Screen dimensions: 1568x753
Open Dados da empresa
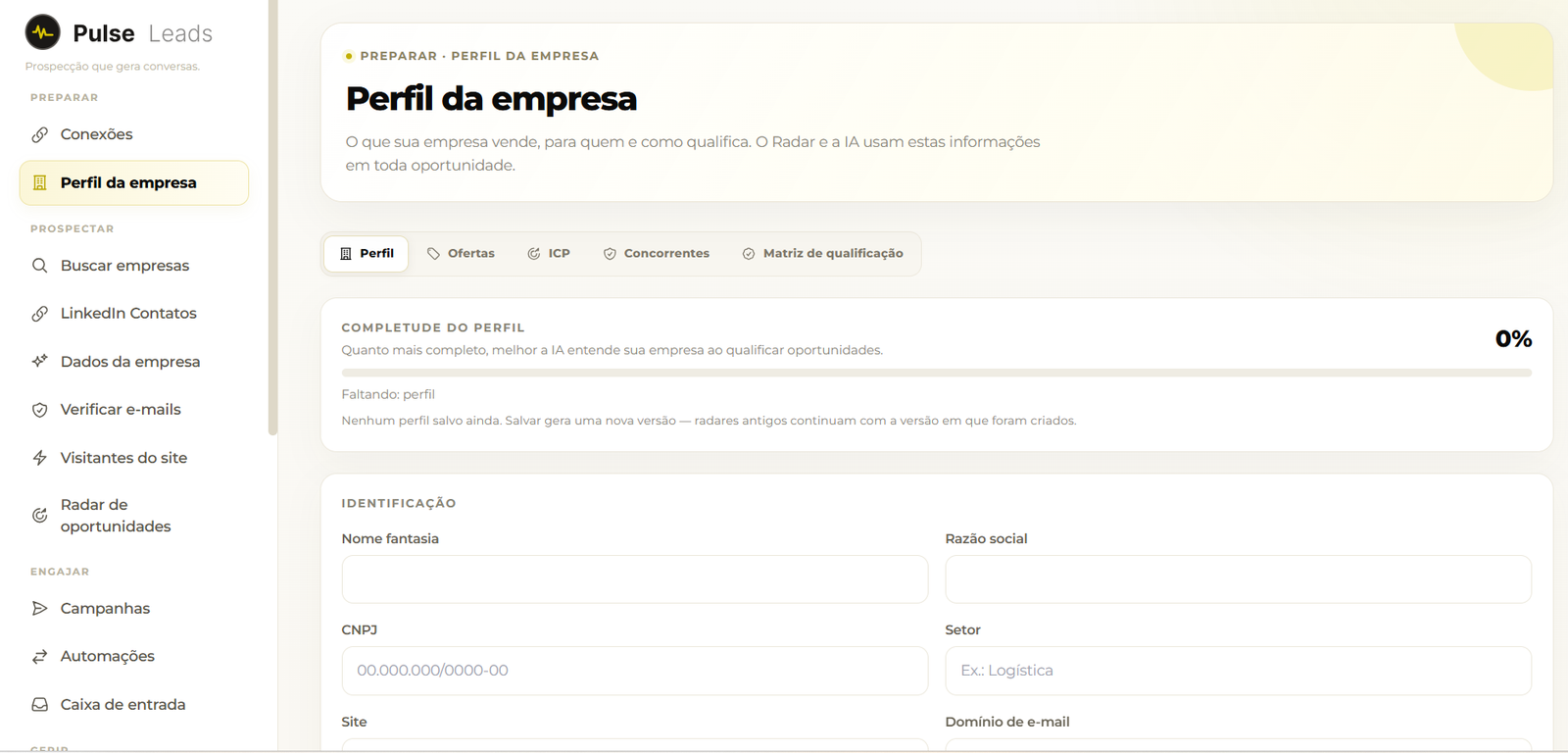[134, 362]
